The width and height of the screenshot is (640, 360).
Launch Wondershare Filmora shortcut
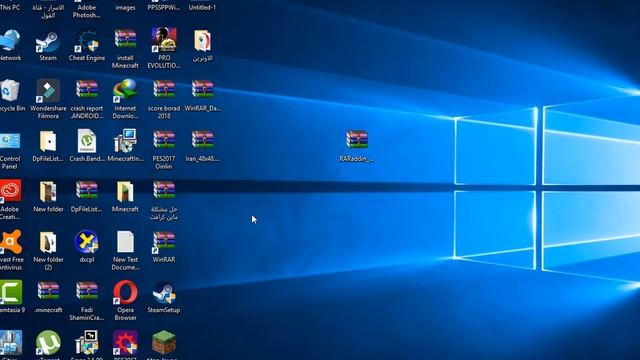click(x=48, y=91)
